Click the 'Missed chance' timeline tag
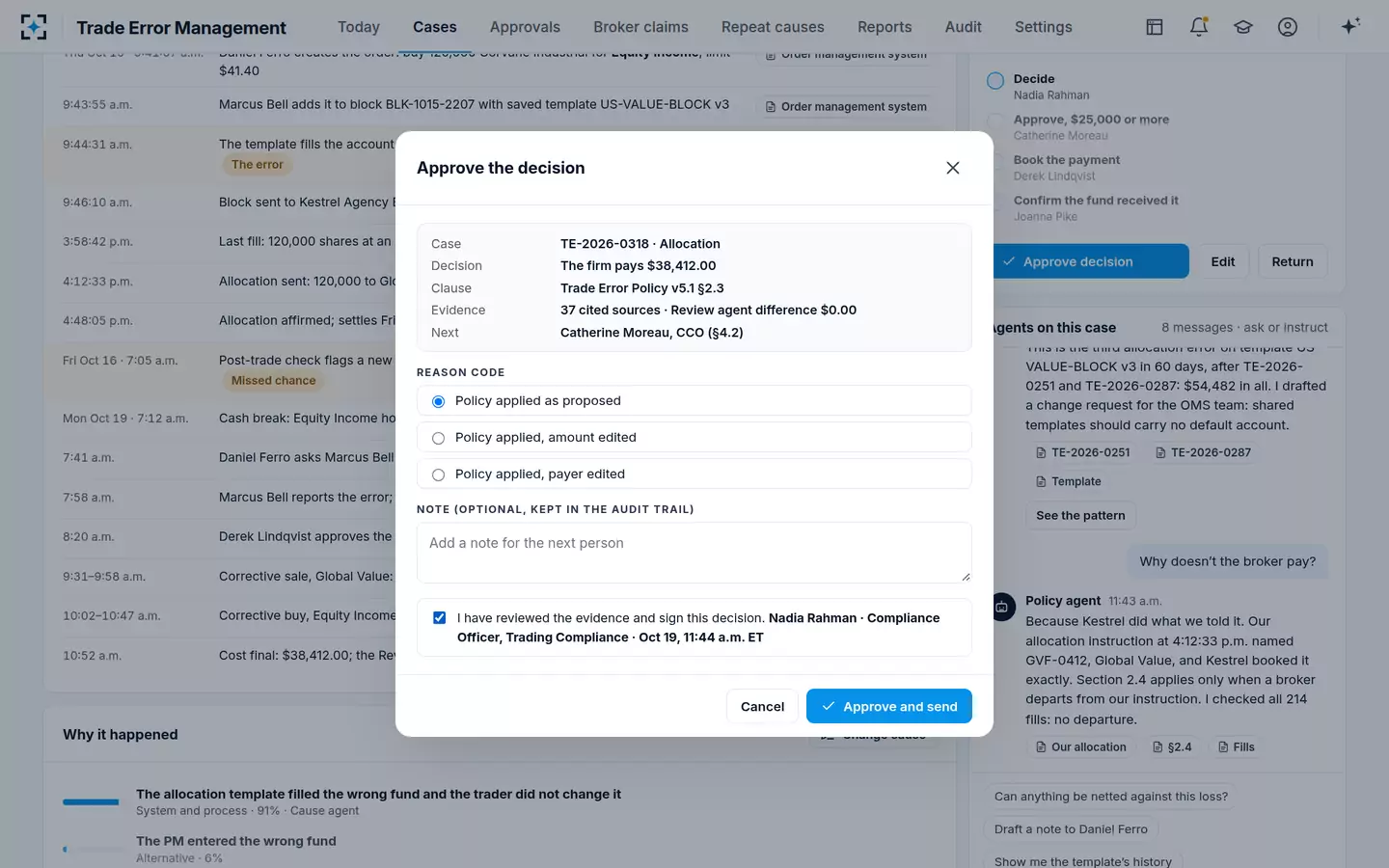The image size is (1389, 868). (x=274, y=381)
